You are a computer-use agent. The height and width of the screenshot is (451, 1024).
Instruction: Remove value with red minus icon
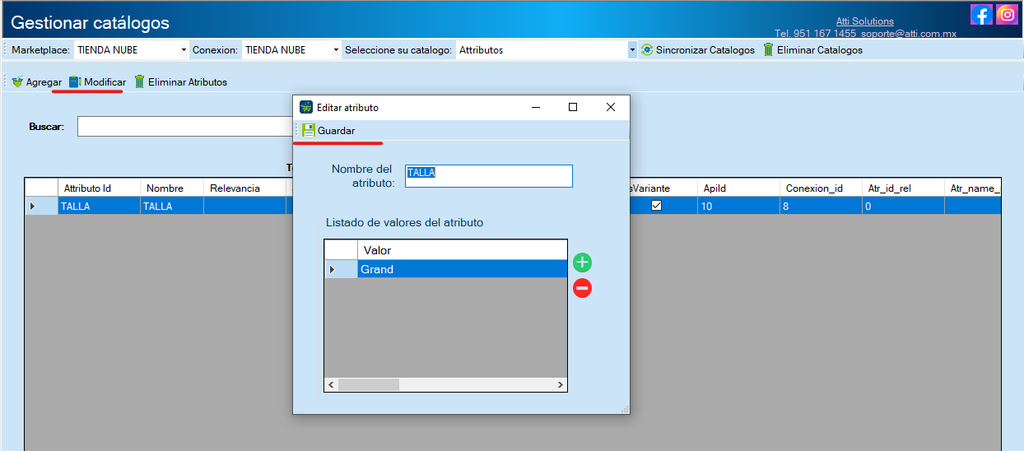(x=582, y=288)
